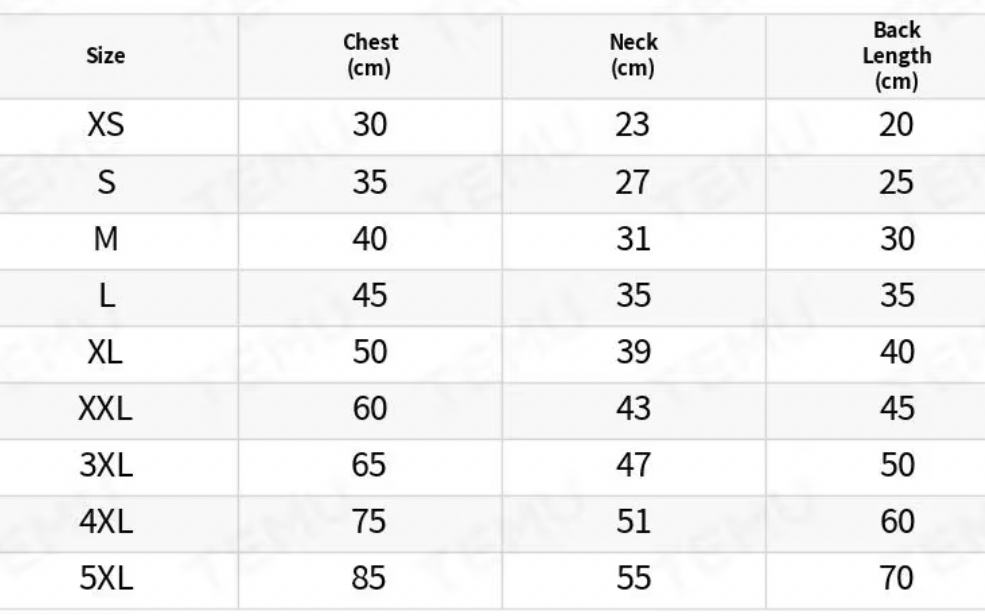The width and height of the screenshot is (985, 616).
Task: Select the 3XL size row label
Action: point(106,466)
